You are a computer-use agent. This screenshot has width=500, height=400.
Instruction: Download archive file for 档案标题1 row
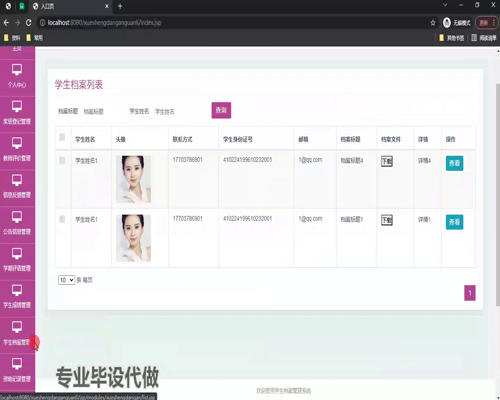(x=387, y=220)
